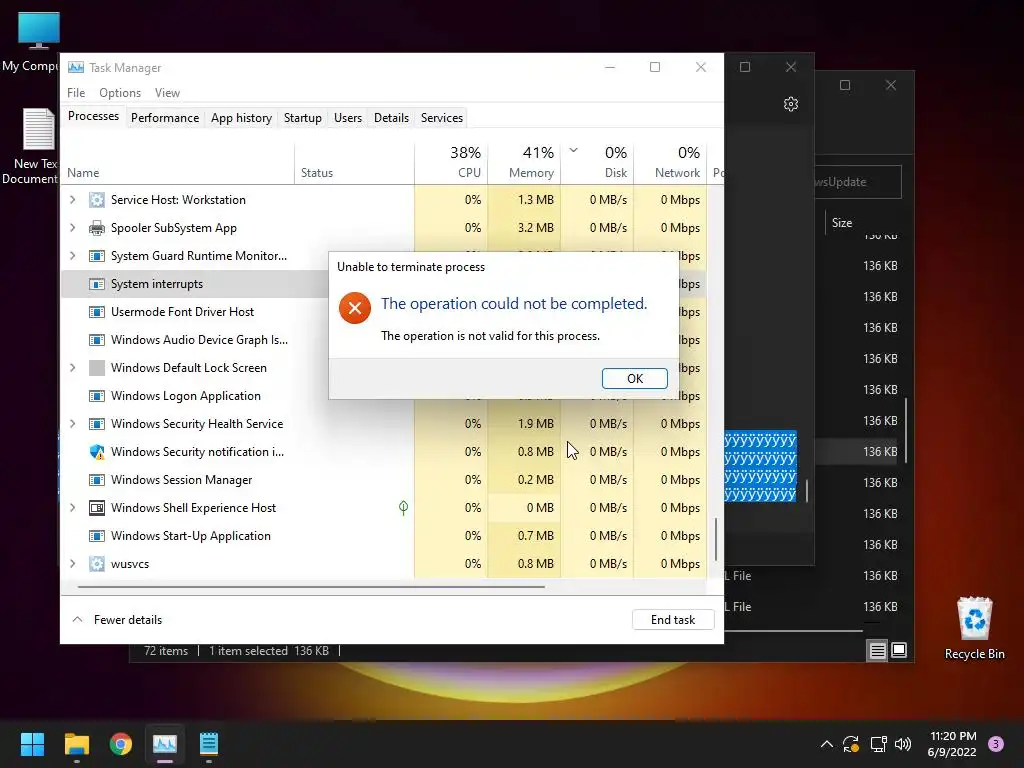This screenshot has height=768, width=1024.
Task: Open the Windows Start menu
Action: [32, 744]
